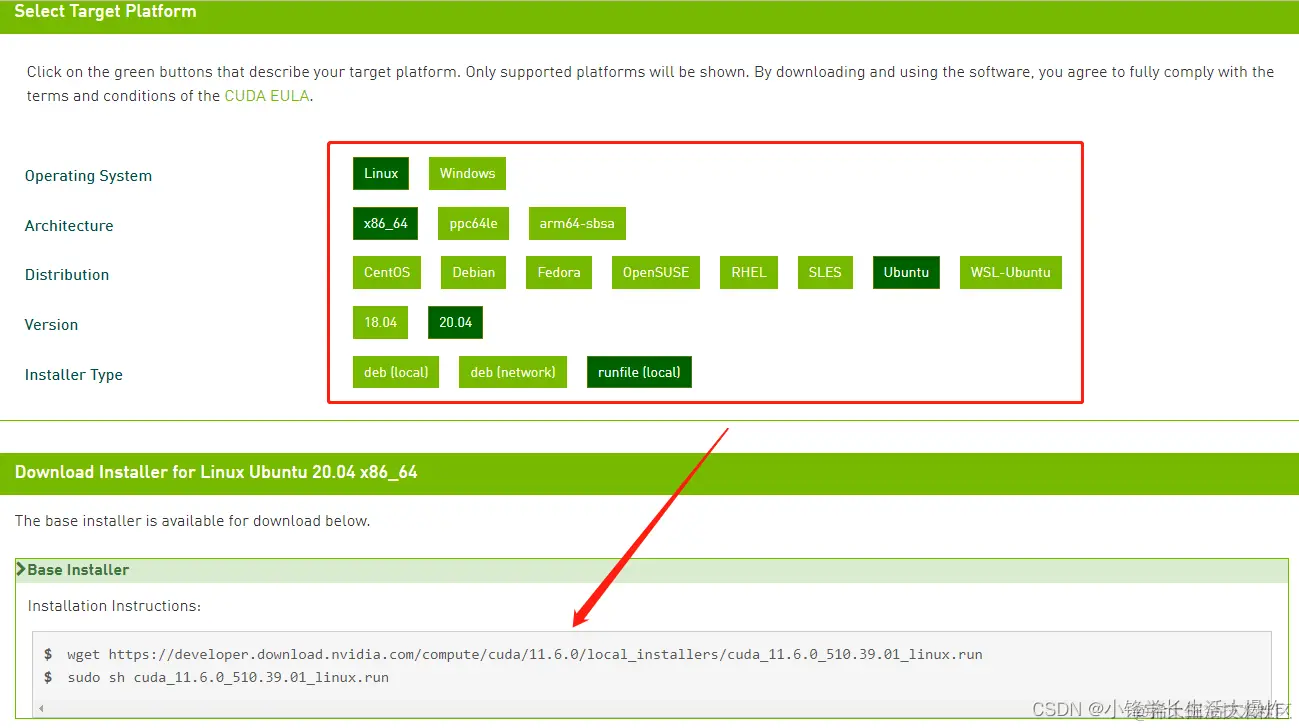Choose ppc64le architecture
This screenshot has width=1299, height=728.
(x=473, y=223)
